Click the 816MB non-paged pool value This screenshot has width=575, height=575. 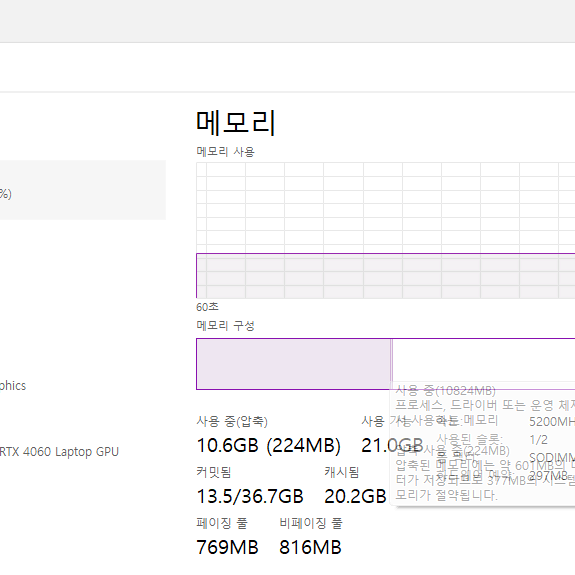(310, 547)
